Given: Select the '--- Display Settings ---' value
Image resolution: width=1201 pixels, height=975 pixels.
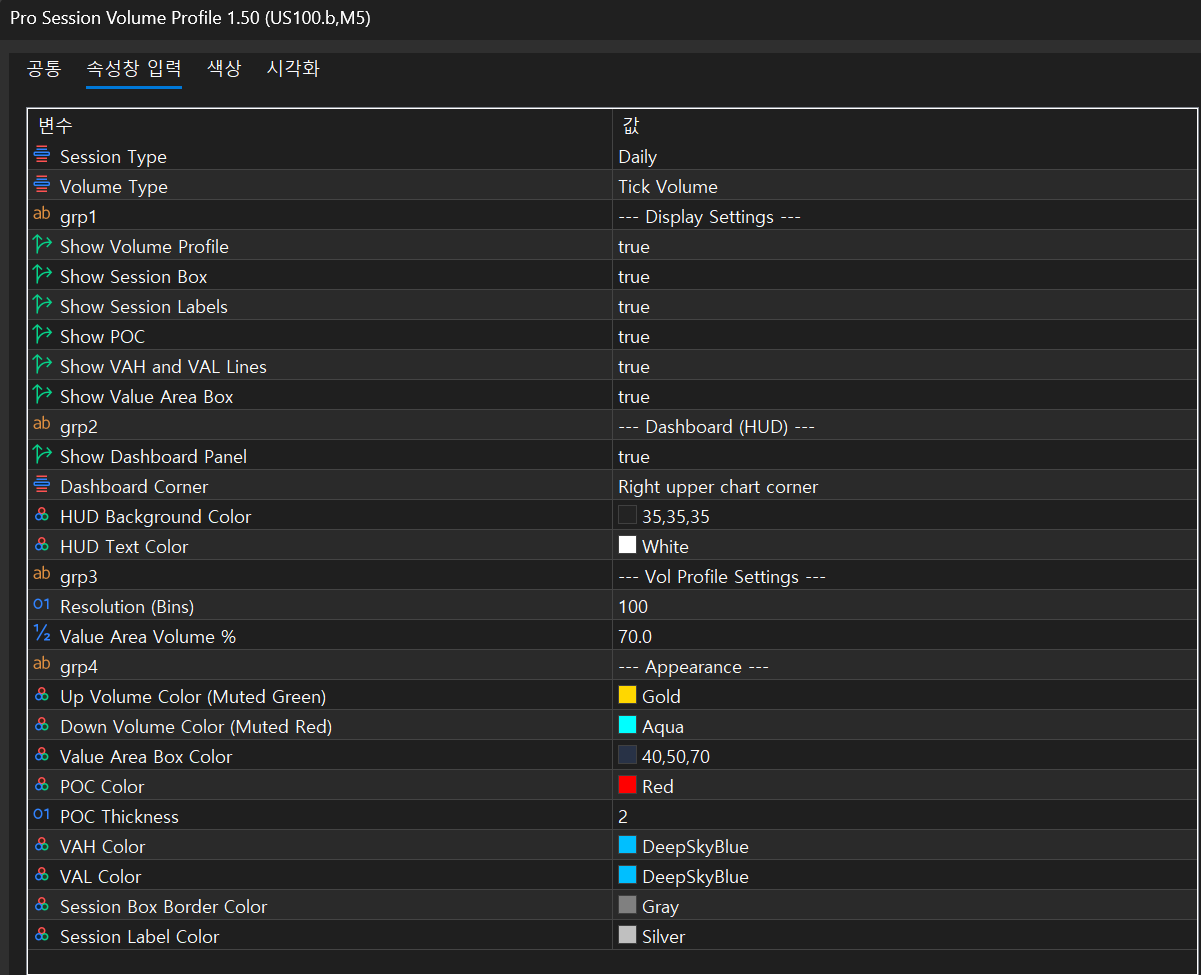Looking at the screenshot, I should click(x=710, y=217).
